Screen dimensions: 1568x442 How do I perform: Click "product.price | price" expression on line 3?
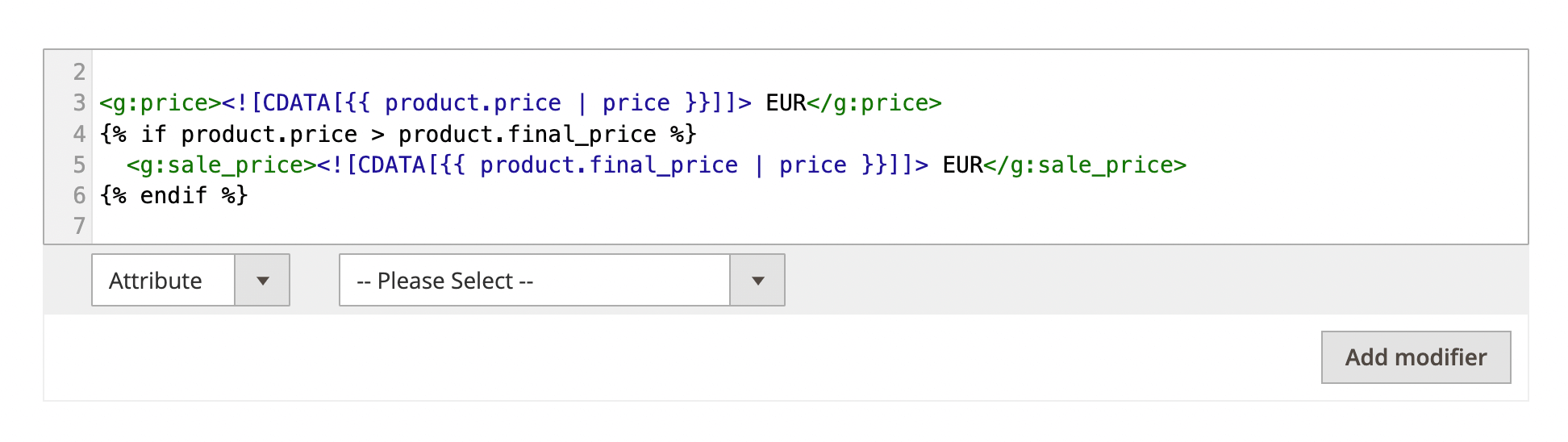[x=527, y=103]
